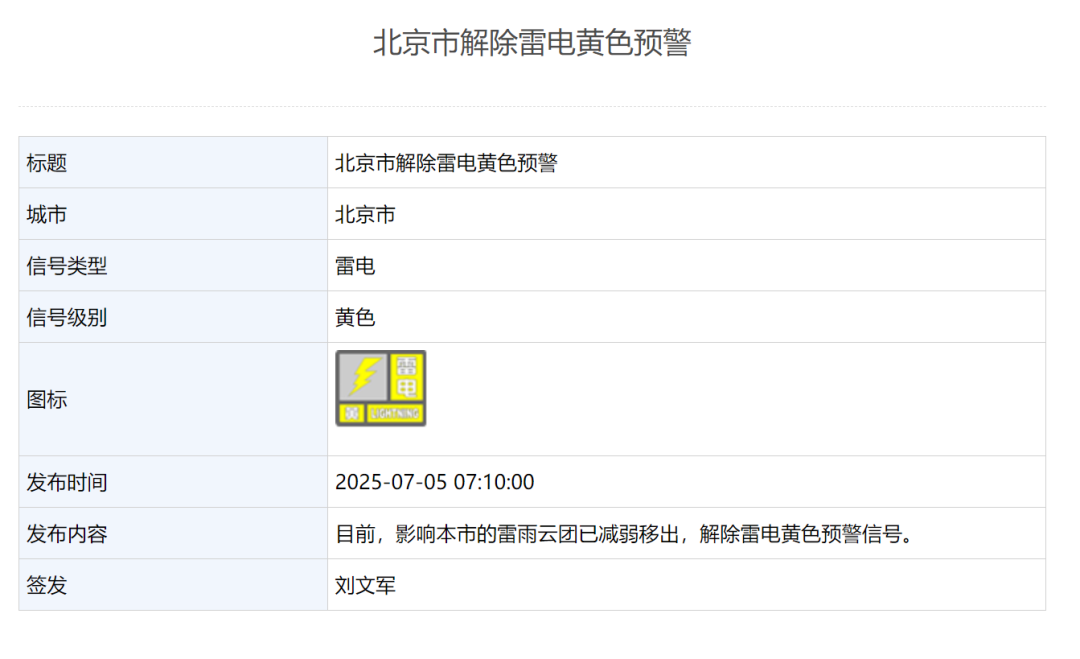
Task: Click the signer name 刘文军
Action: 365,586
